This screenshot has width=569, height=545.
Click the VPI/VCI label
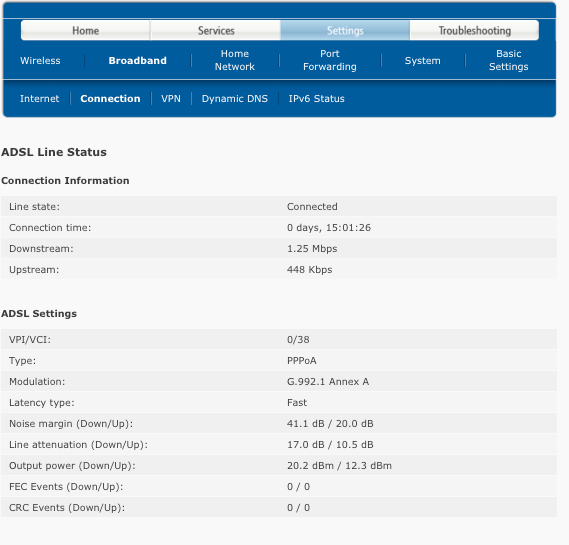click(30, 340)
